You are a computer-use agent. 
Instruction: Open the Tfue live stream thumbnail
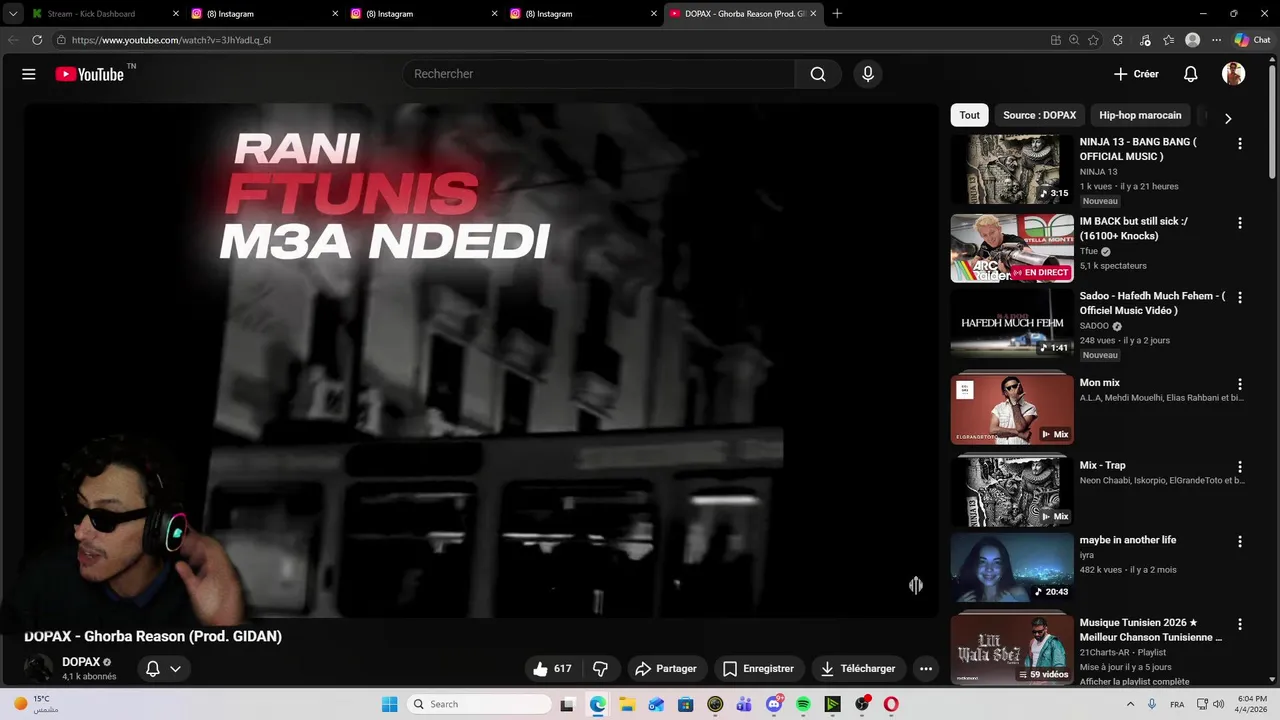click(1012, 248)
